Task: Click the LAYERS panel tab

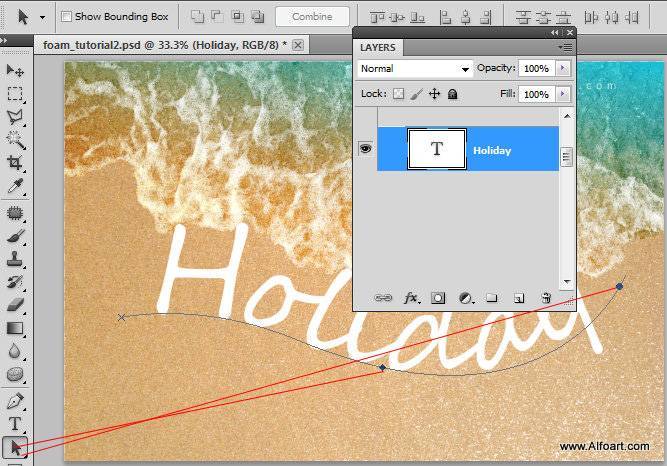Action: coord(378,47)
